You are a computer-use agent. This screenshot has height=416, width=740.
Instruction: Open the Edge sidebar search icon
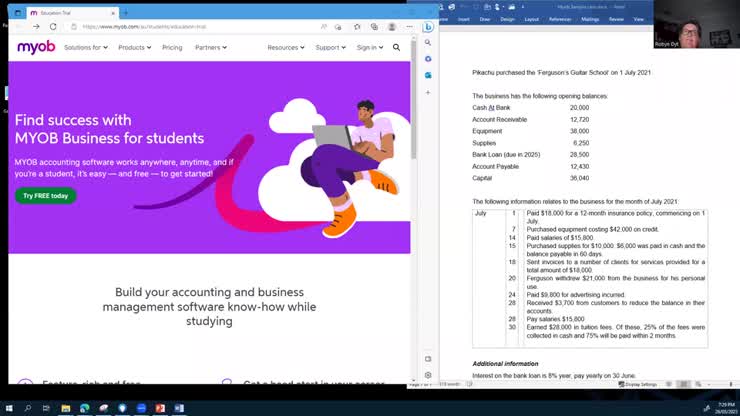(428, 43)
